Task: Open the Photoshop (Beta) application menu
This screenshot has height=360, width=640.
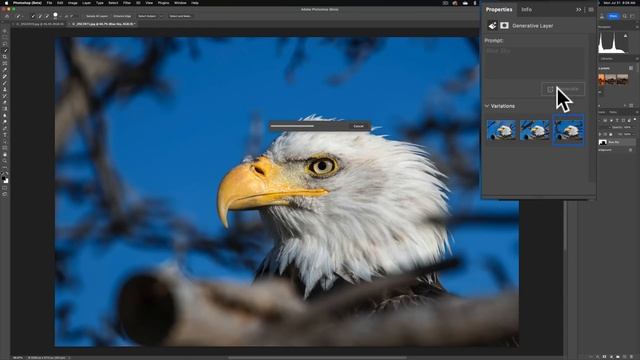Action: 27,3
